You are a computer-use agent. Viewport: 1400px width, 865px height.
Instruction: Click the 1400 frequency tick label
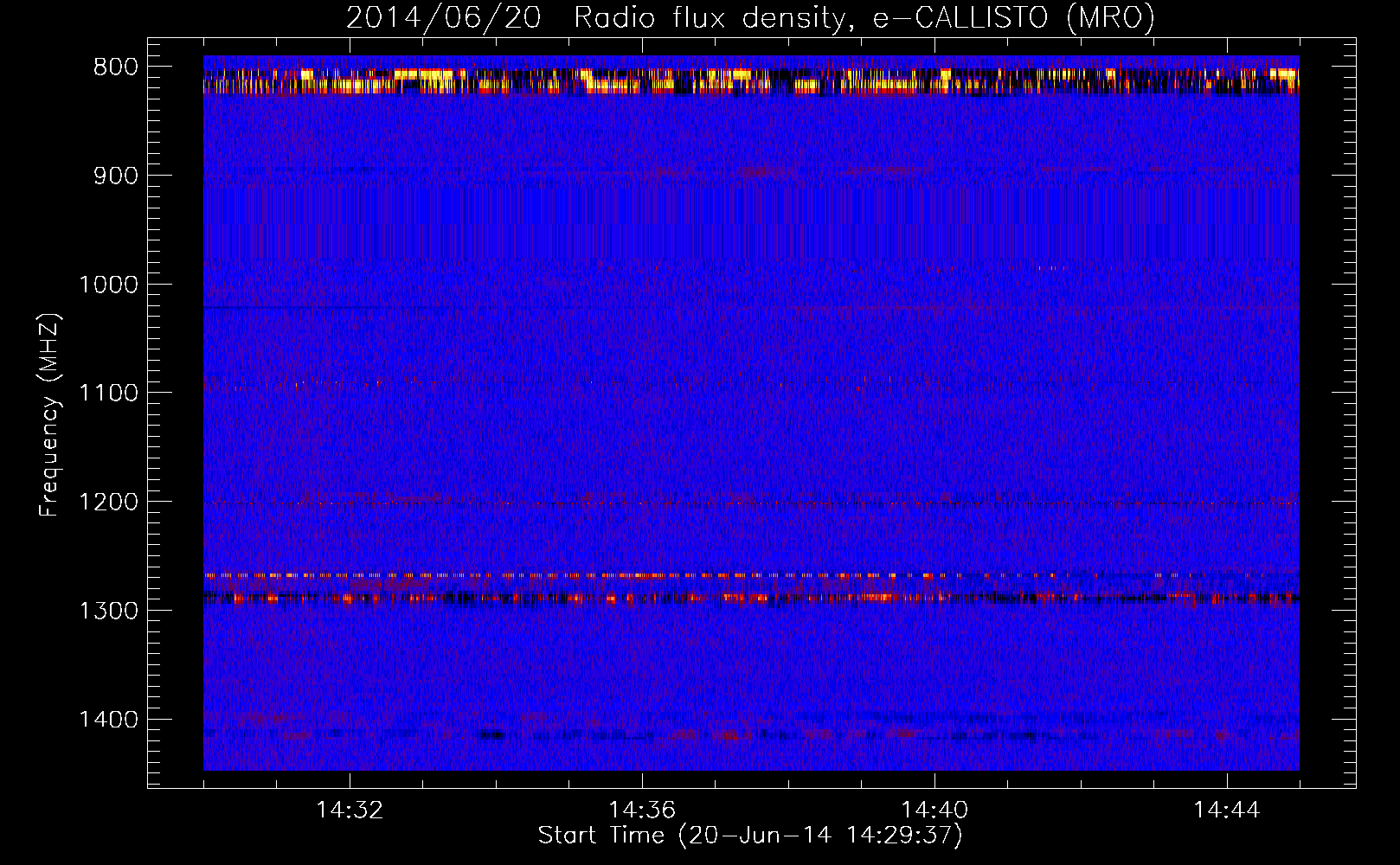[x=108, y=720]
